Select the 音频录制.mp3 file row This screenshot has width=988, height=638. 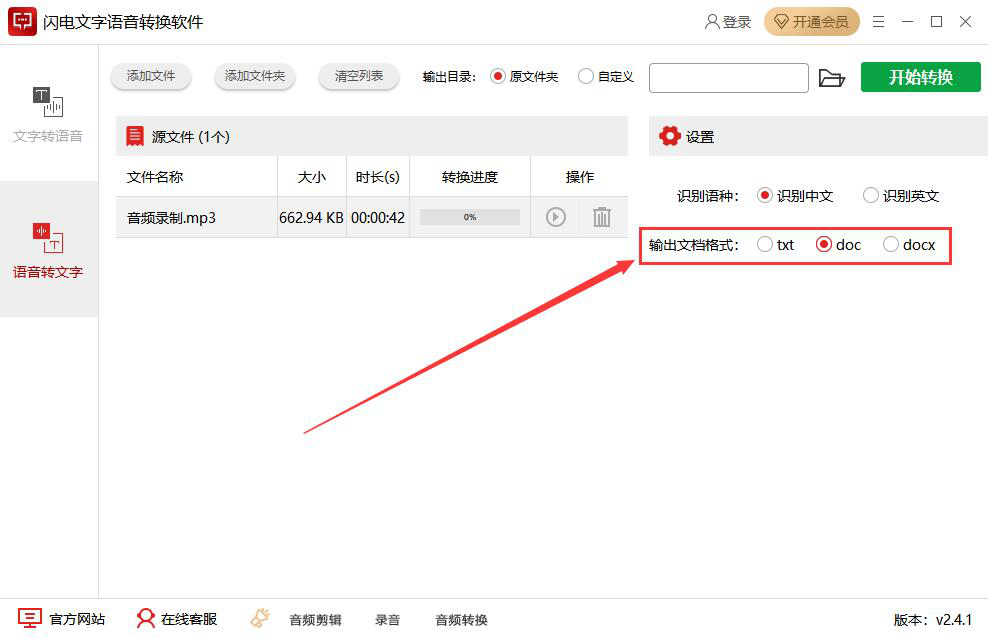(x=372, y=217)
